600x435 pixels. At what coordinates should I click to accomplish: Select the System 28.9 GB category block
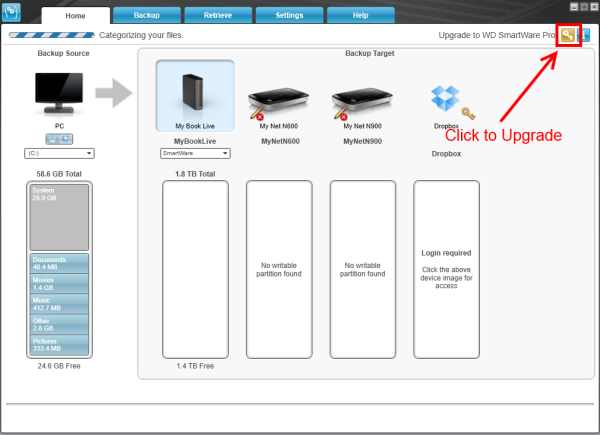coord(59,217)
